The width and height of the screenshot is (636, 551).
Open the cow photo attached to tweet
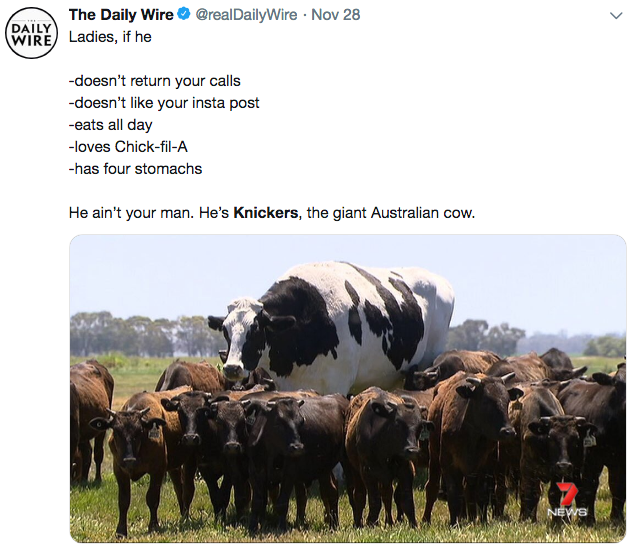pos(348,388)
